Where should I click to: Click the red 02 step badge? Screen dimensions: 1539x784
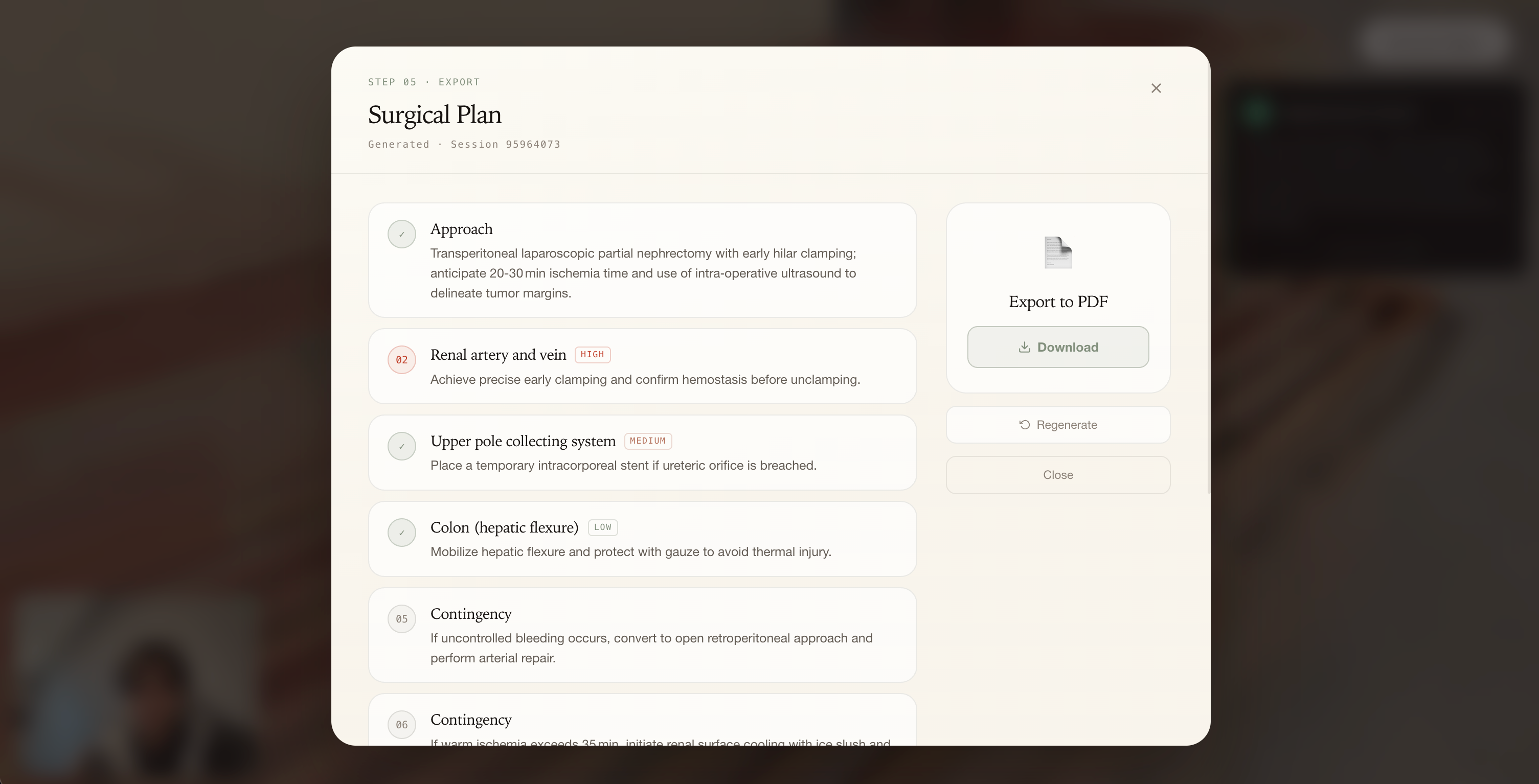[401, 360]
